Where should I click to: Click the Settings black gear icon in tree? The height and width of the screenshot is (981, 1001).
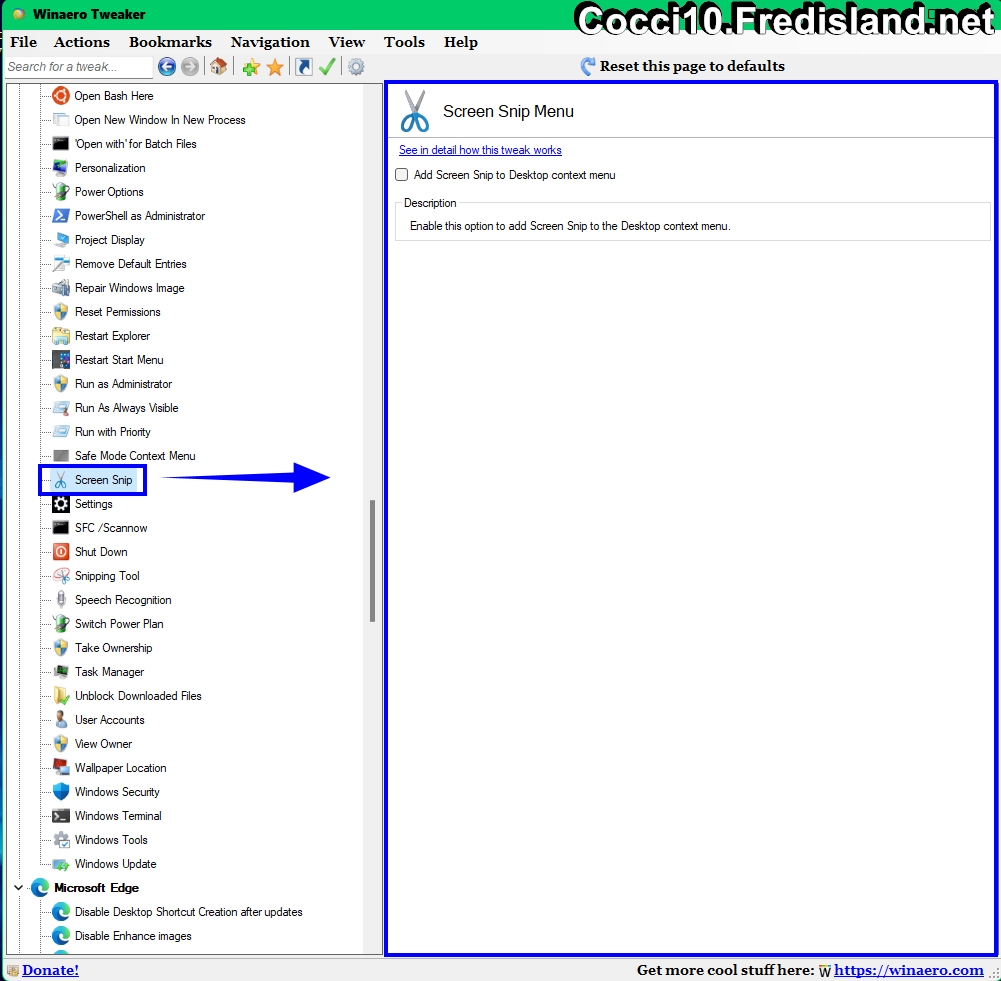coord(61,504)
